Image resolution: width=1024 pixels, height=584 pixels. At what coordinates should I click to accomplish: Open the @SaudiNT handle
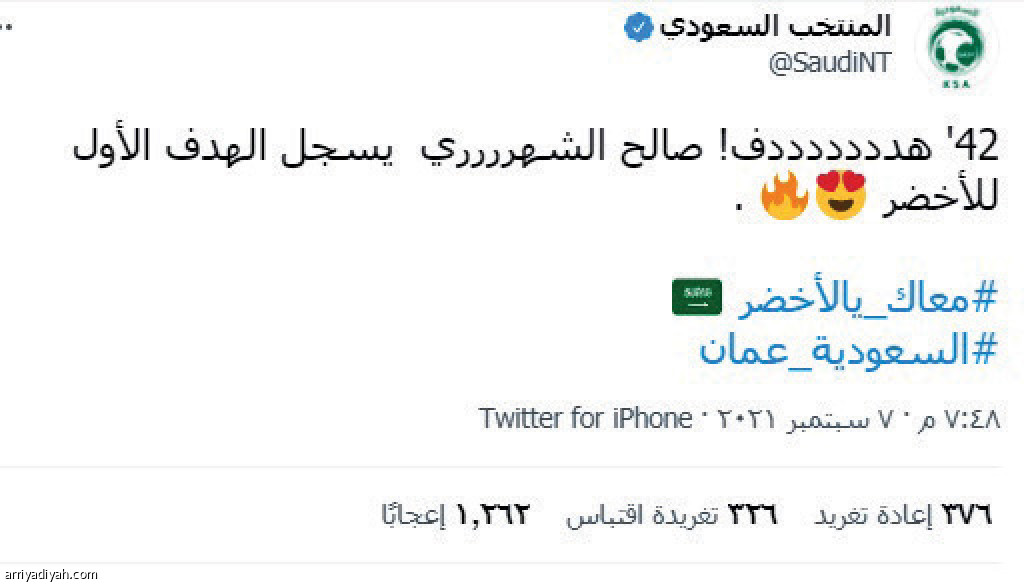[830, 63]
